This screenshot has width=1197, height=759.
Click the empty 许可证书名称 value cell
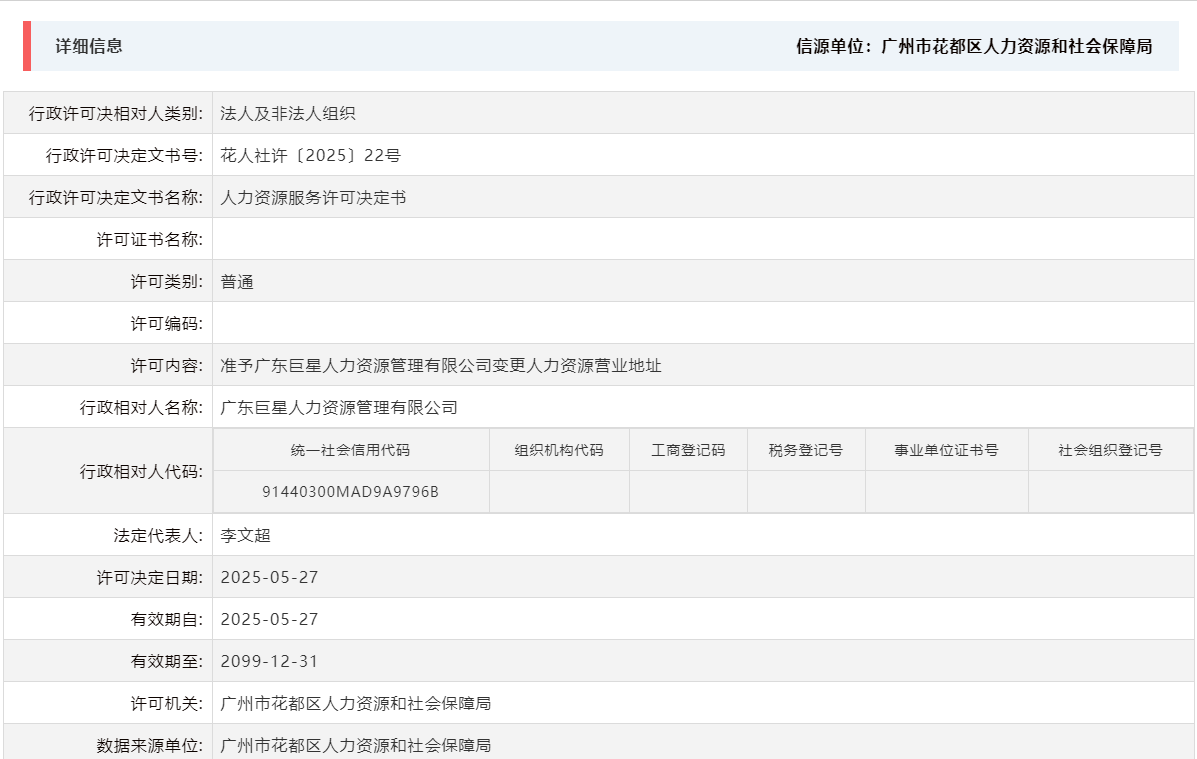[x=400, y=238]
